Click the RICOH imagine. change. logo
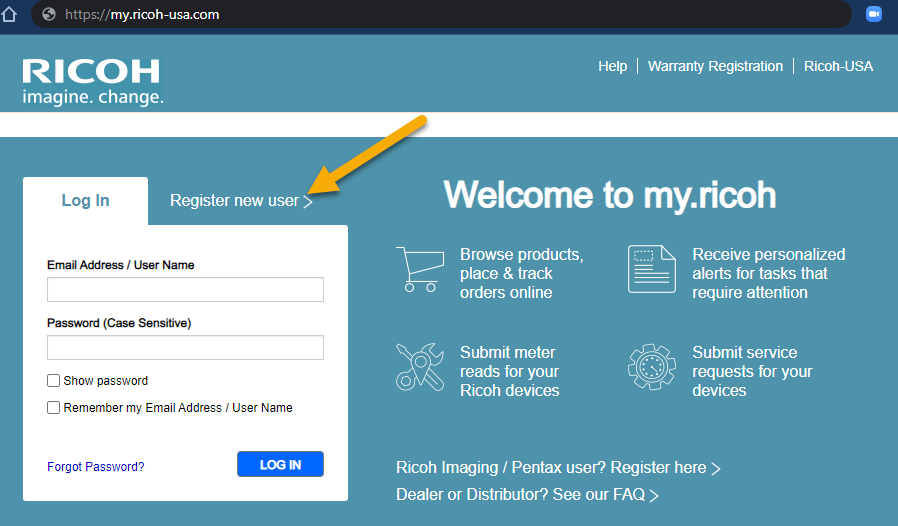 (93, 82)
